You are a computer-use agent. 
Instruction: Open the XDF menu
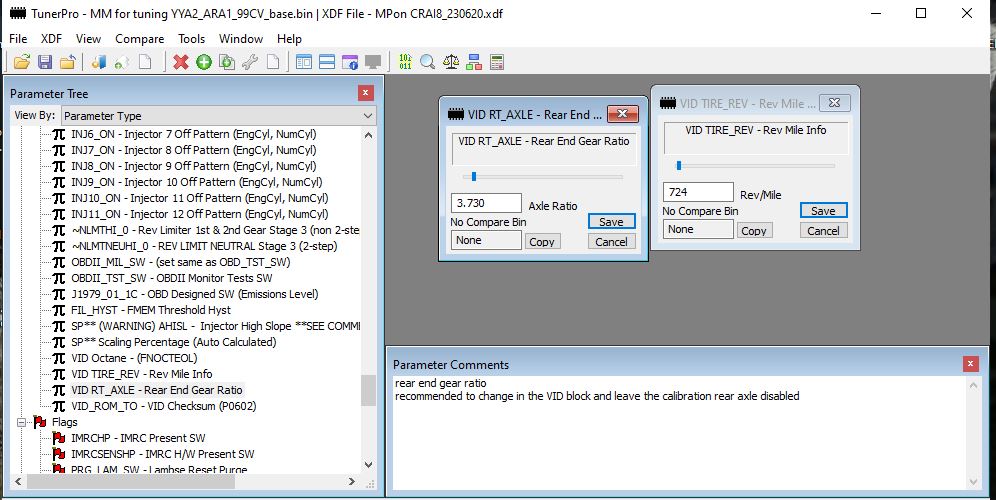tap(52, 38)
